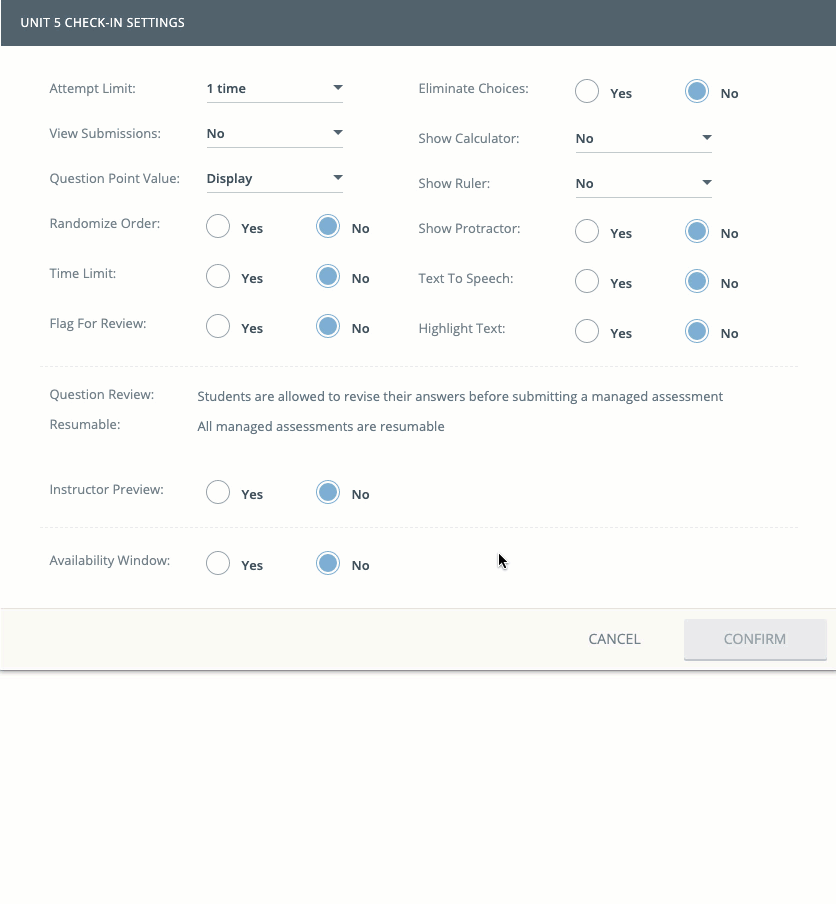
Task: Open the Attempt Limit dropdown
Action: tap(274, 89)
